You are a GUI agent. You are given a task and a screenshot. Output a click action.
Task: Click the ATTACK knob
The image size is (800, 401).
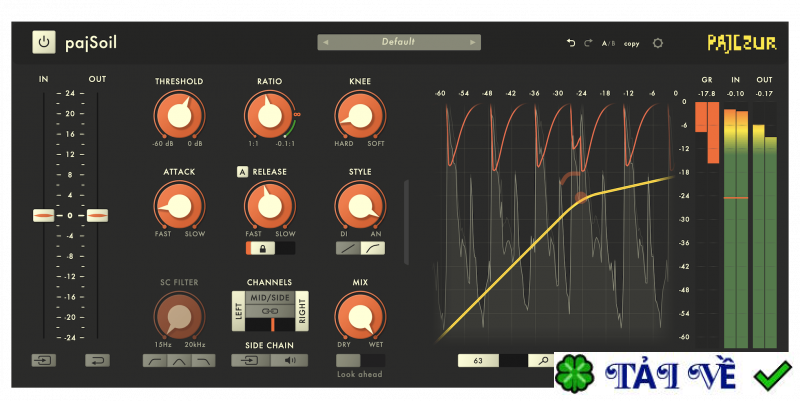click(x=179, y=206)
